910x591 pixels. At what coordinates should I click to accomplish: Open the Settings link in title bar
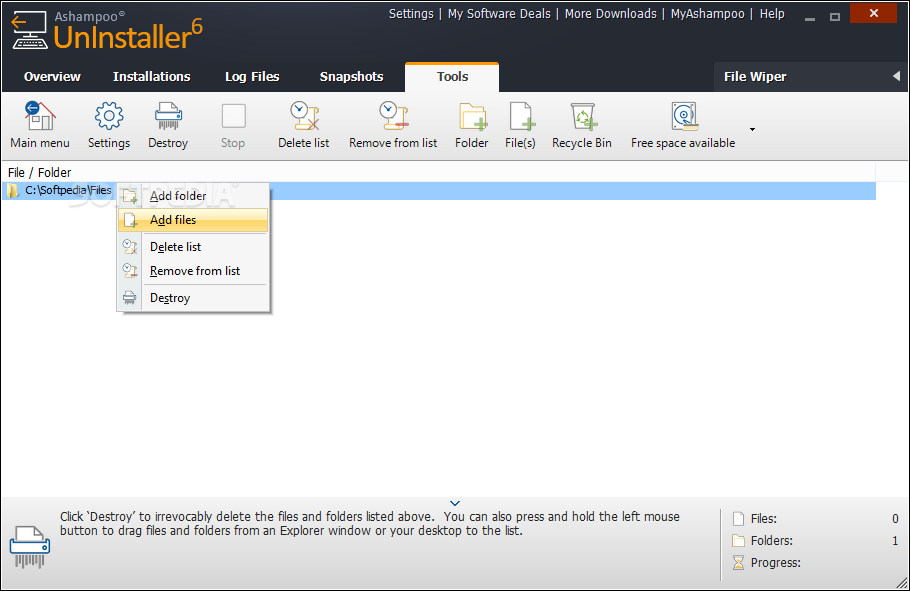point(411,14)
